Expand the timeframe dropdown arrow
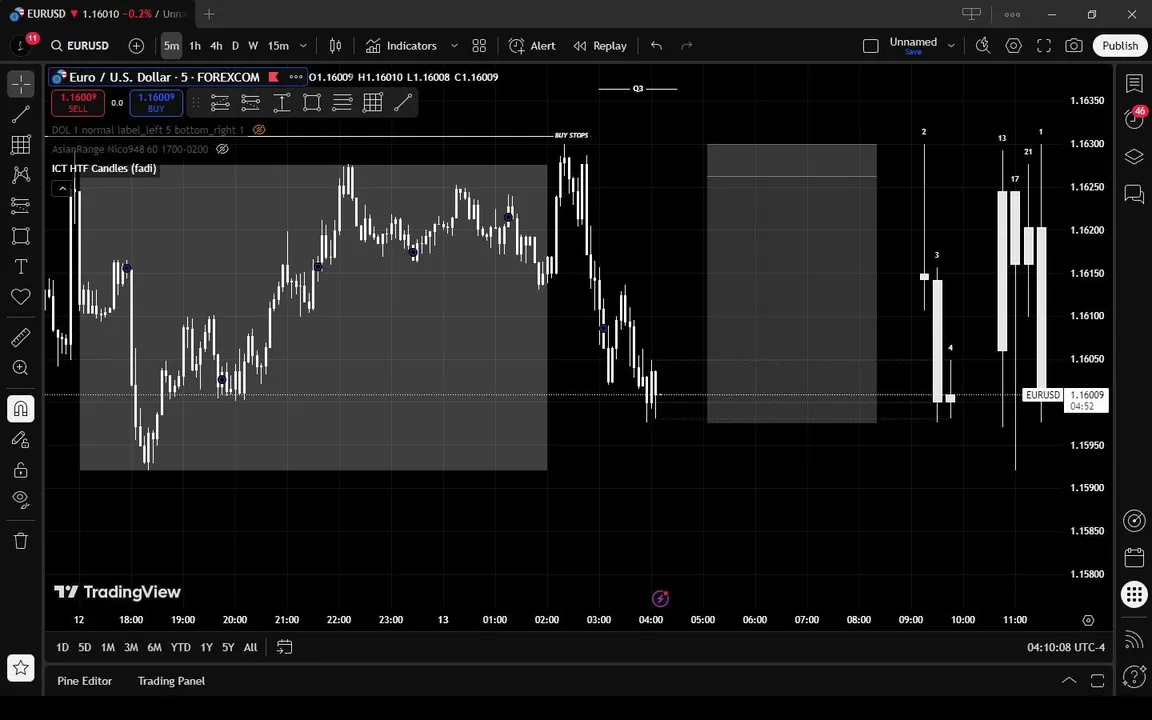 pyautogui.click(x=303, y=46)
